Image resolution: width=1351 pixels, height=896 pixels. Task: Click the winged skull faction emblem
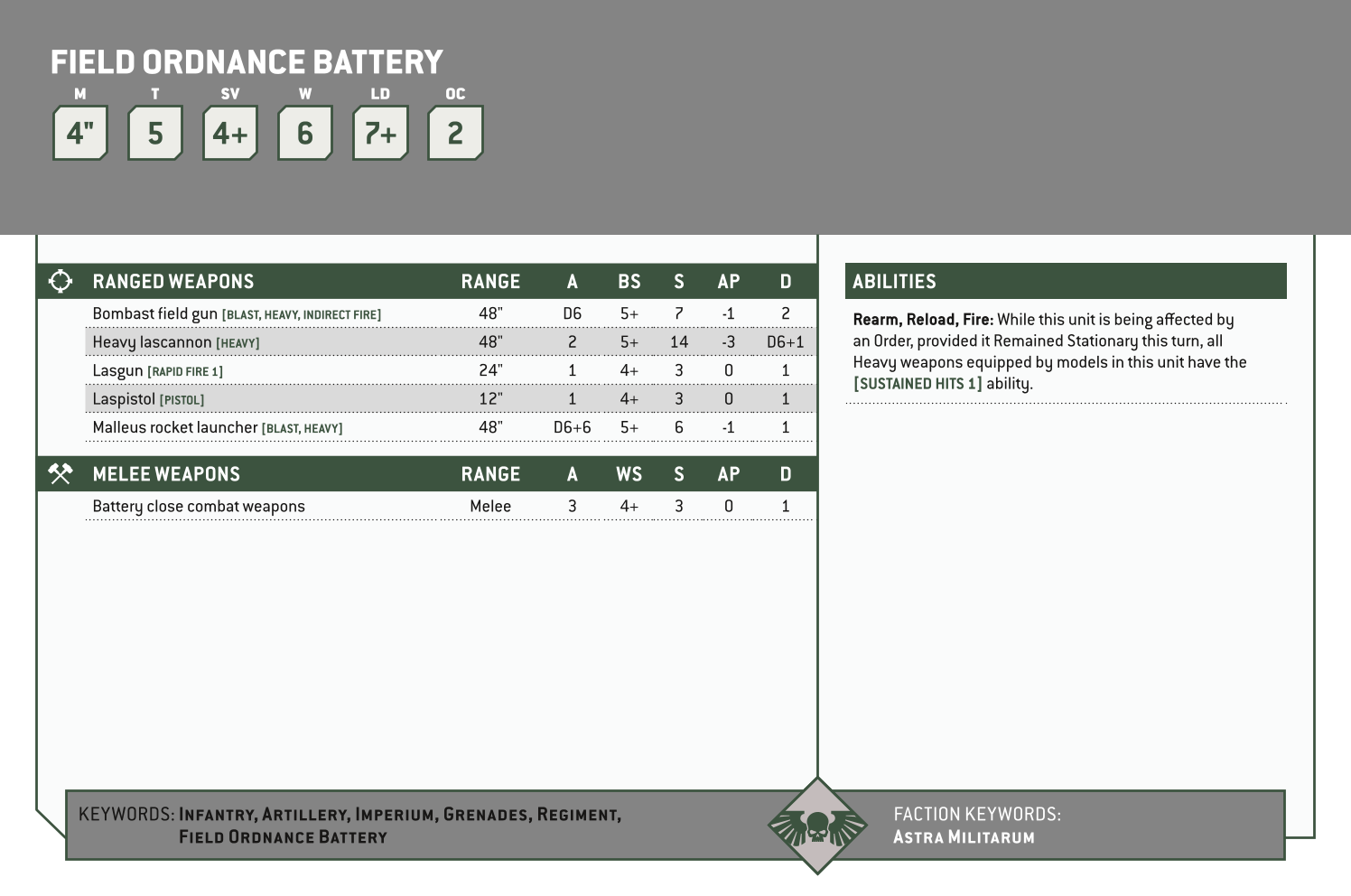point(817,825)
